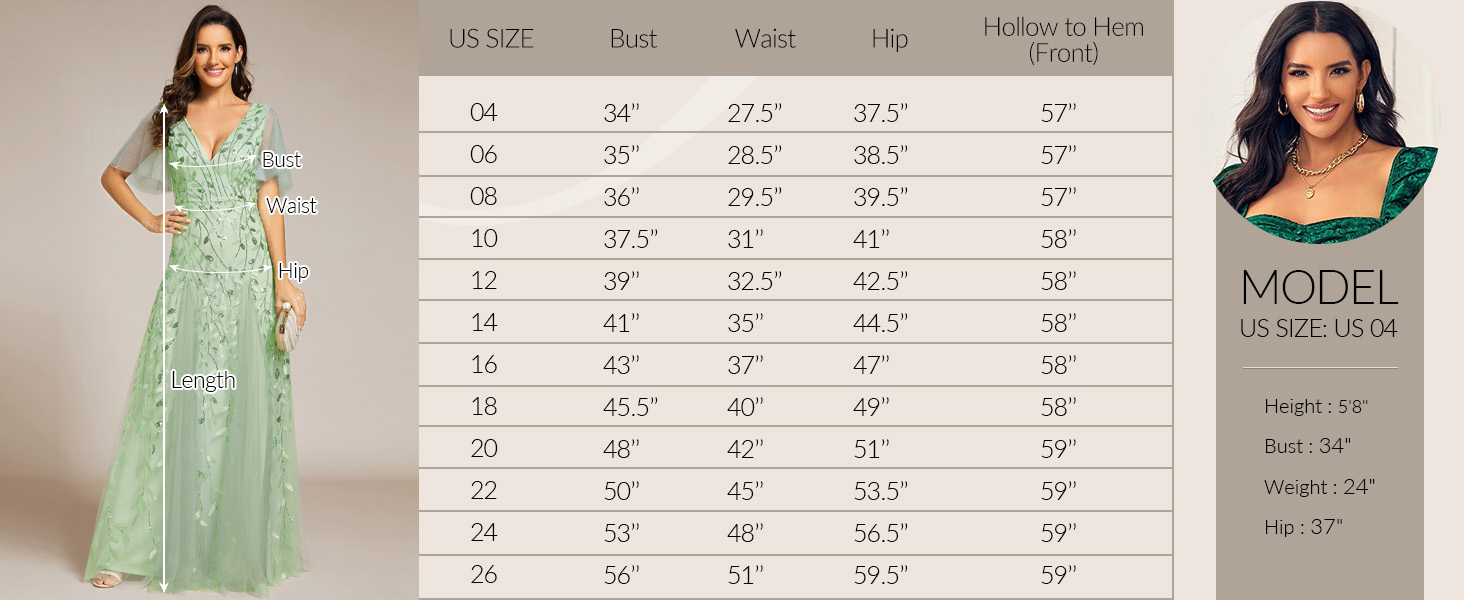
Task: Click the US SIZE column header
Action: [x=491, y=39]
